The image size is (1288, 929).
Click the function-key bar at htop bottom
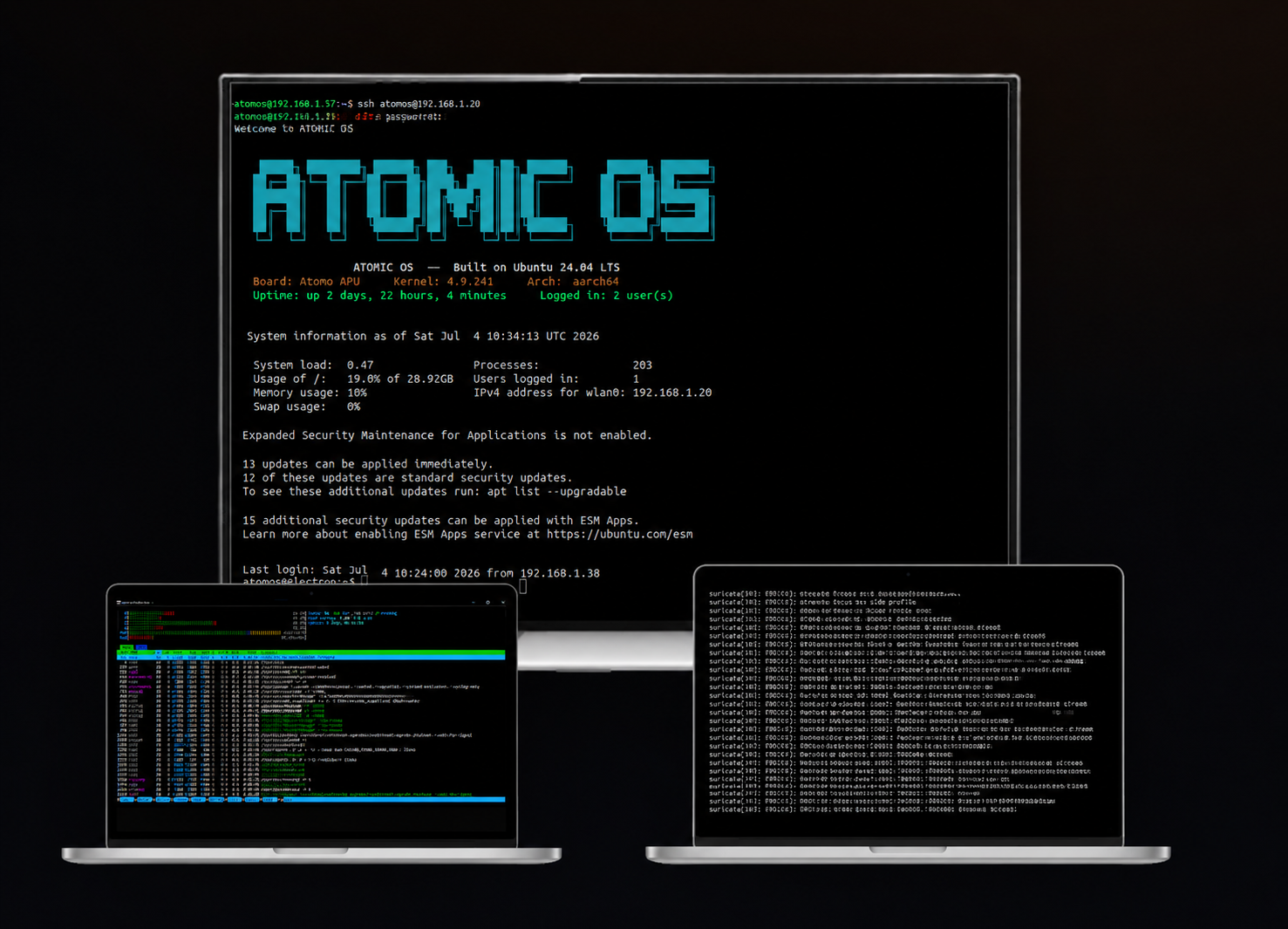[310, 800]
